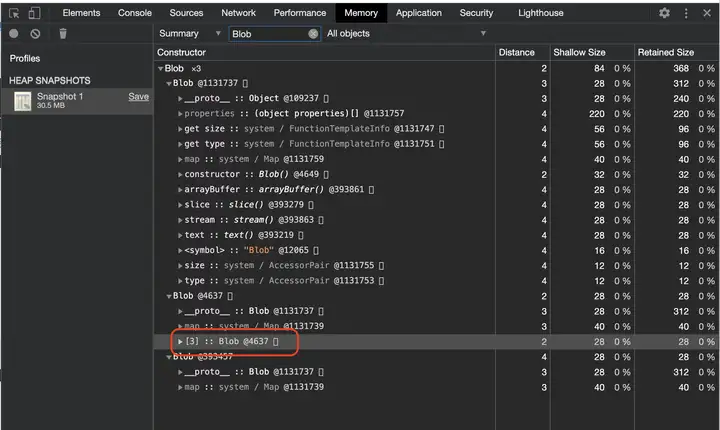Viewport: 720px width, 430px height.
Task: Expand slice() @393279 row
Action: pyautogui.click(x=180, y=205)
